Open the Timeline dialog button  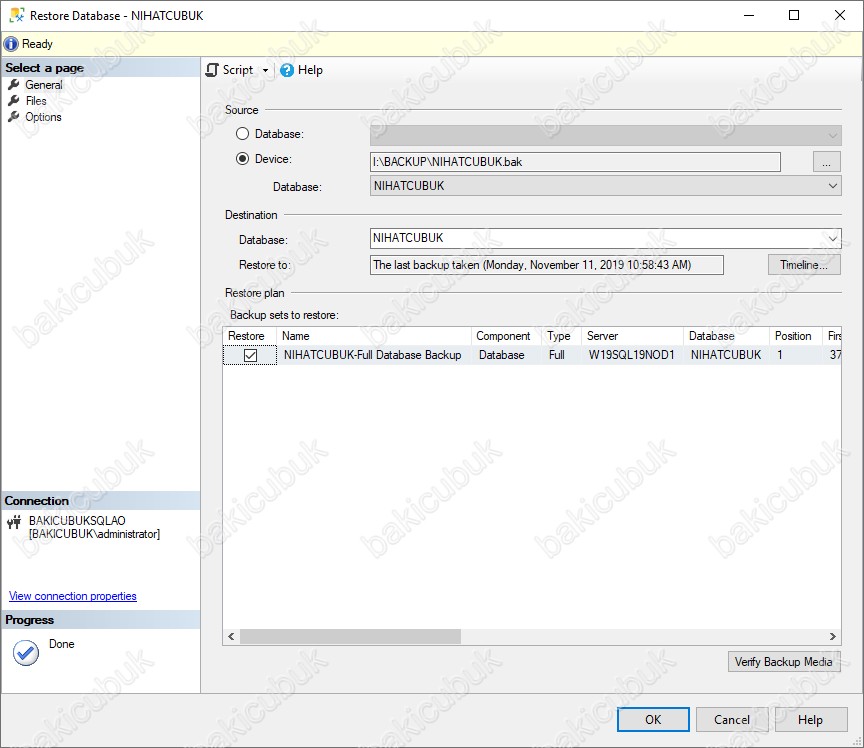point(804,265)
